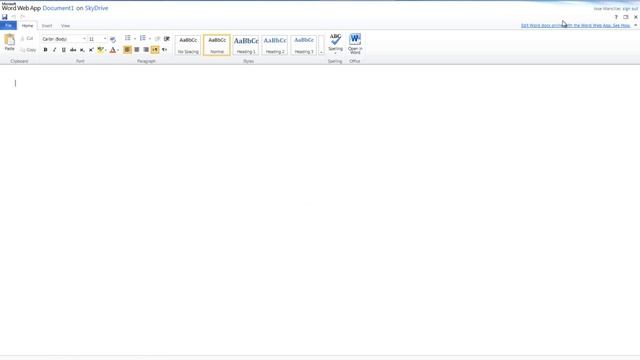Viewport: 640px width, 360px height.
Task: Switch to the Home tab
Action: tap(27, 26)
